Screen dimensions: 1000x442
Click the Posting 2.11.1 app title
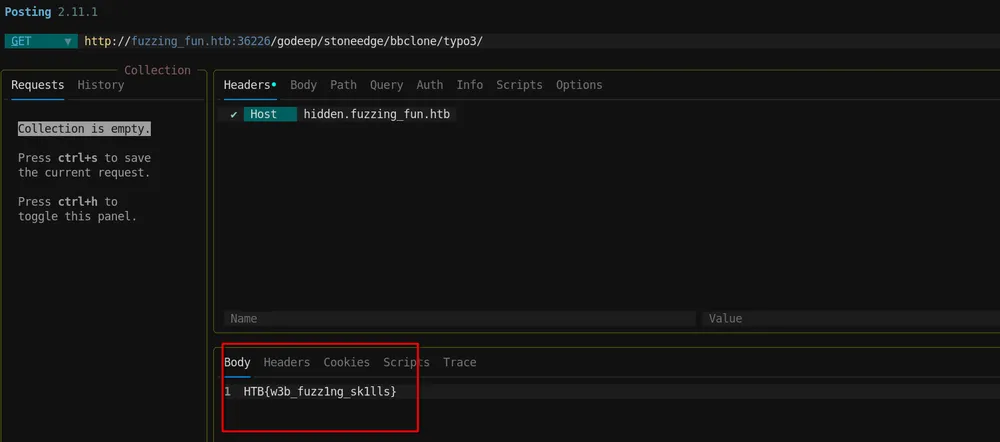[x=51, y=12]
